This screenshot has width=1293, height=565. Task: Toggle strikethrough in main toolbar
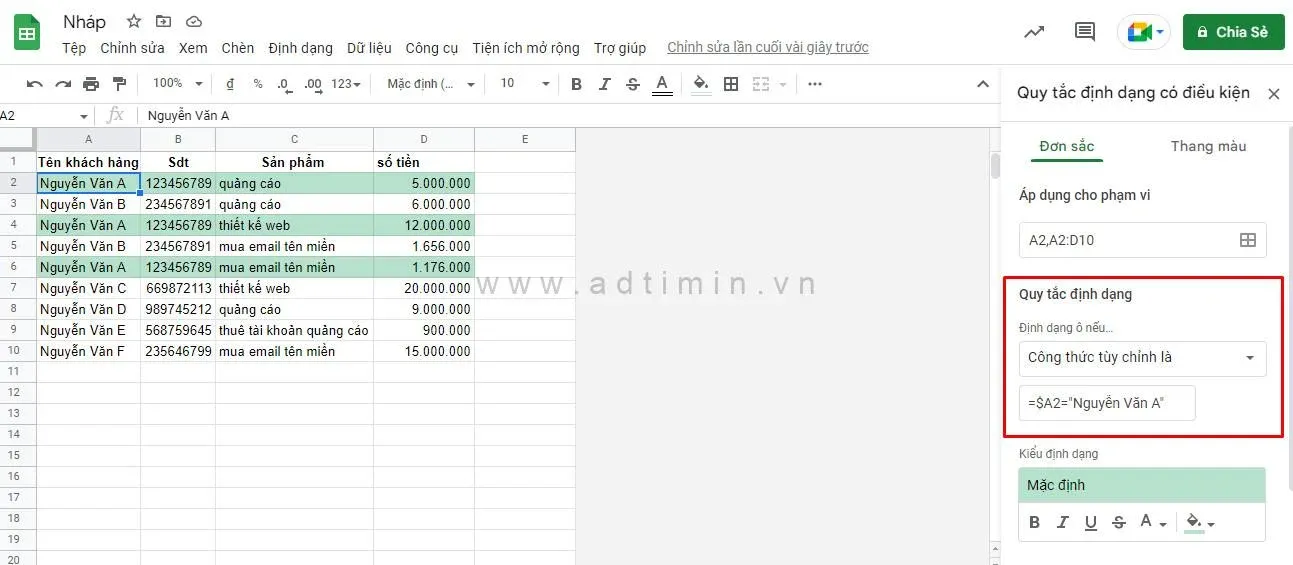tap(632, 84)
